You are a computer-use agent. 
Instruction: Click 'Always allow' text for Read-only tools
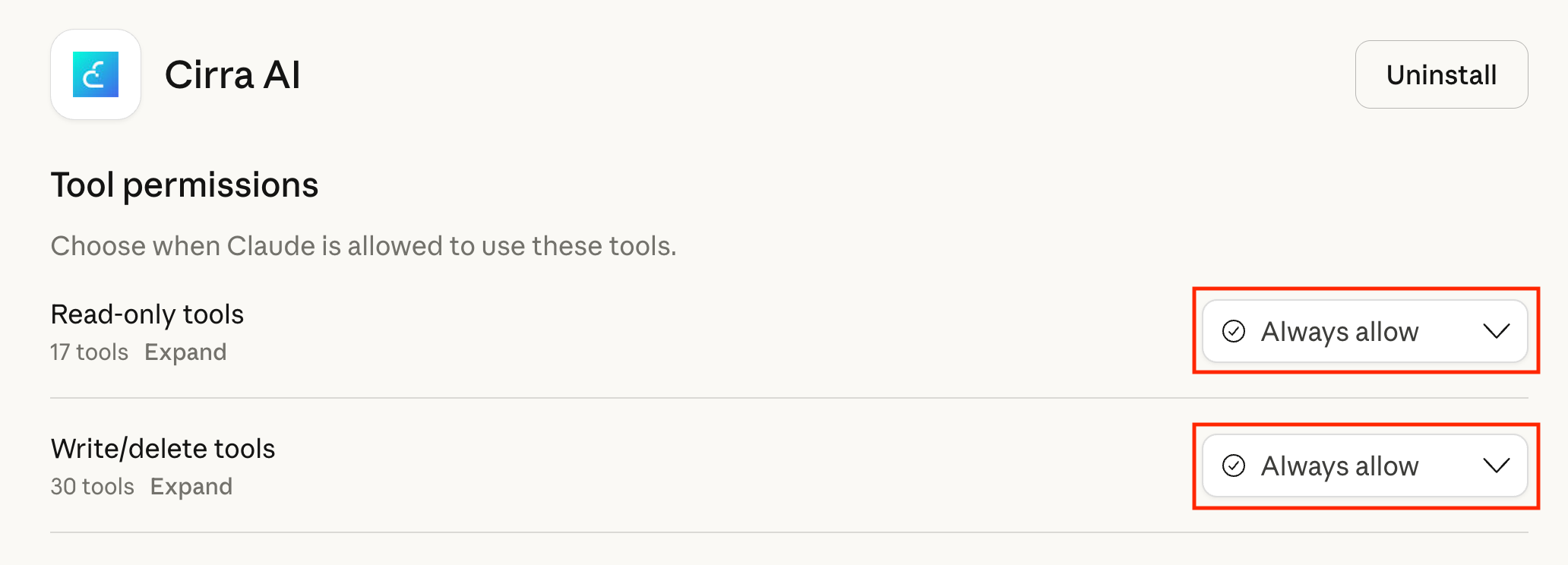point(1339,332)
